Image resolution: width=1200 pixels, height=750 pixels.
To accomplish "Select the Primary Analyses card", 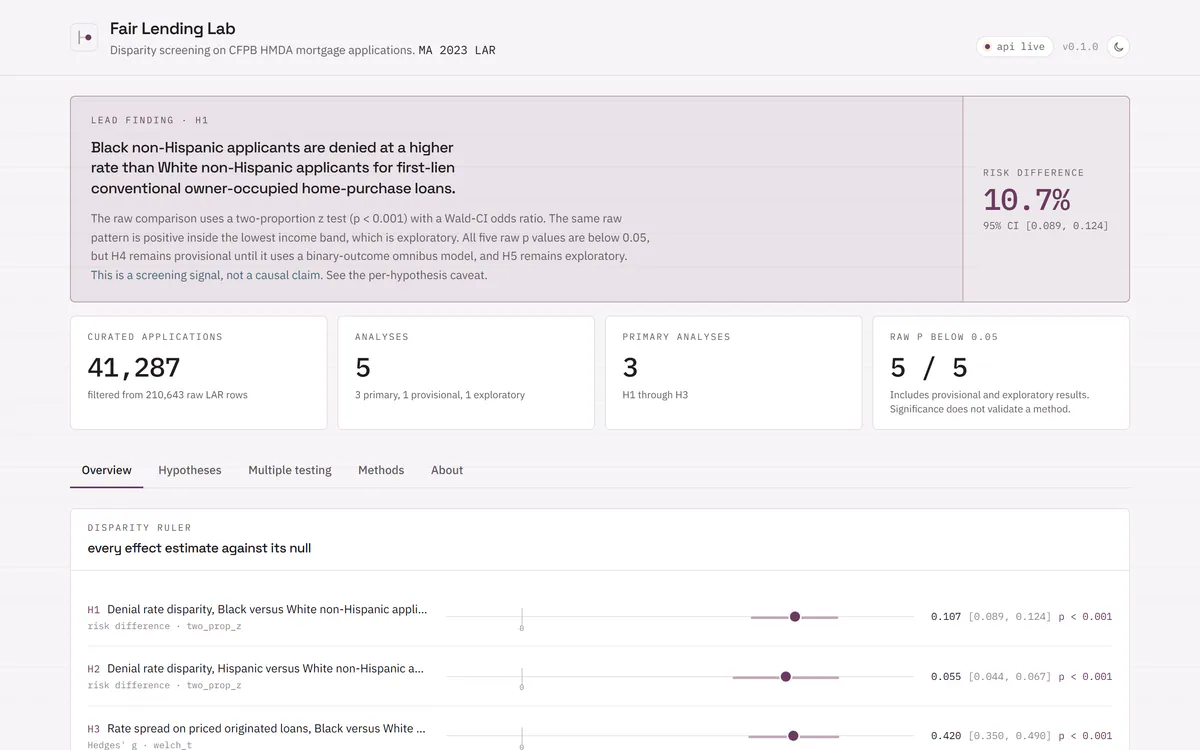I will click(x=734, y=373).
